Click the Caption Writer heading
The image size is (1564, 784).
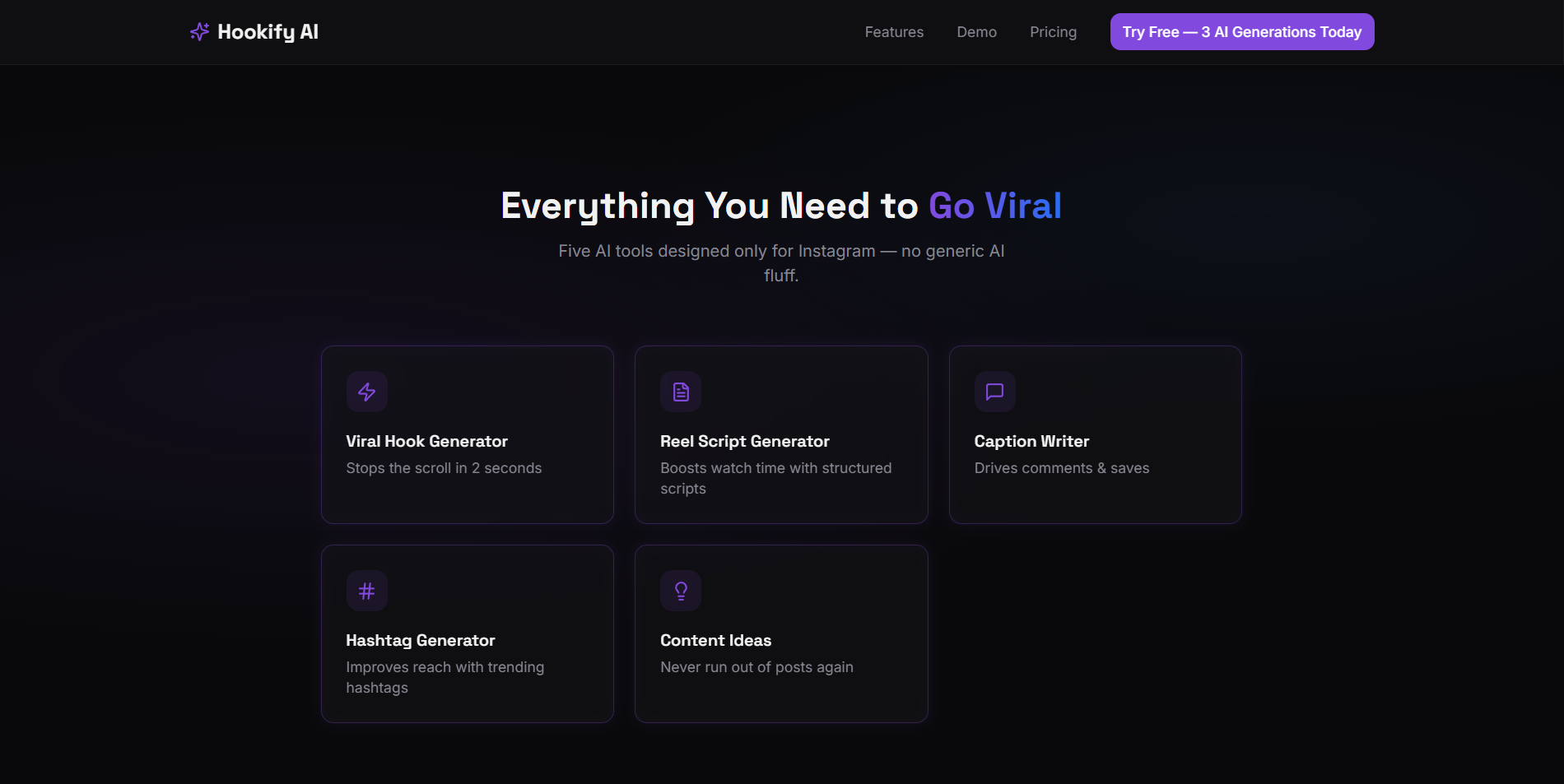(1031, 441)
